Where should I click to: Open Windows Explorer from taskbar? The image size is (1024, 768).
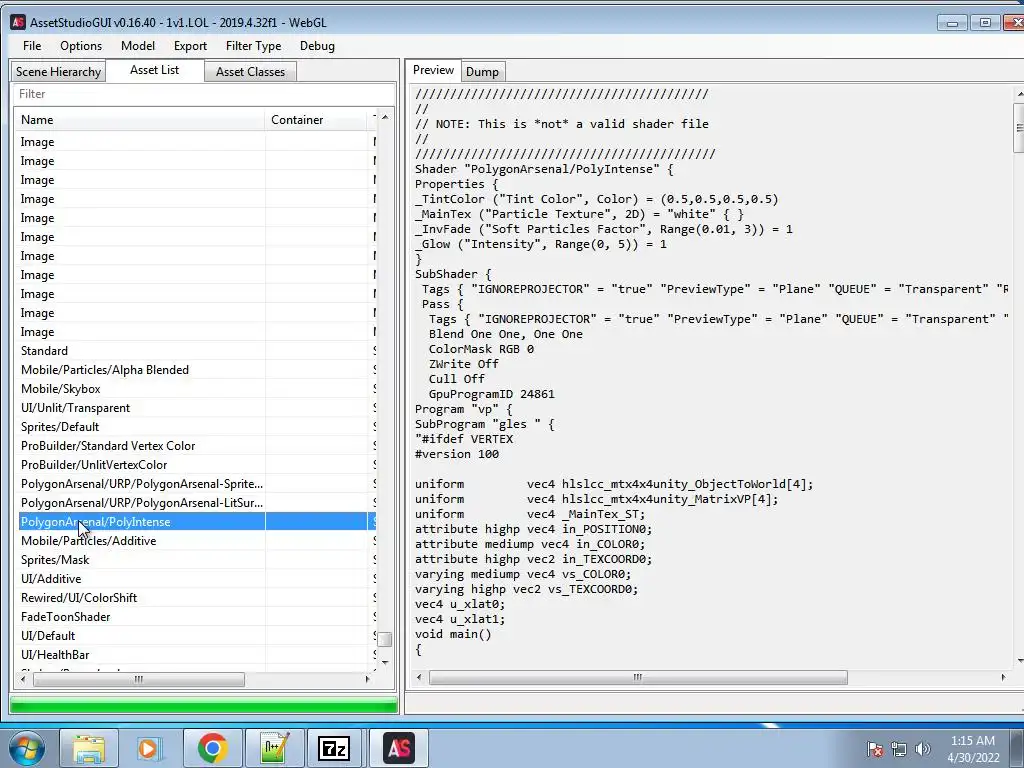(x=89, y=748)
